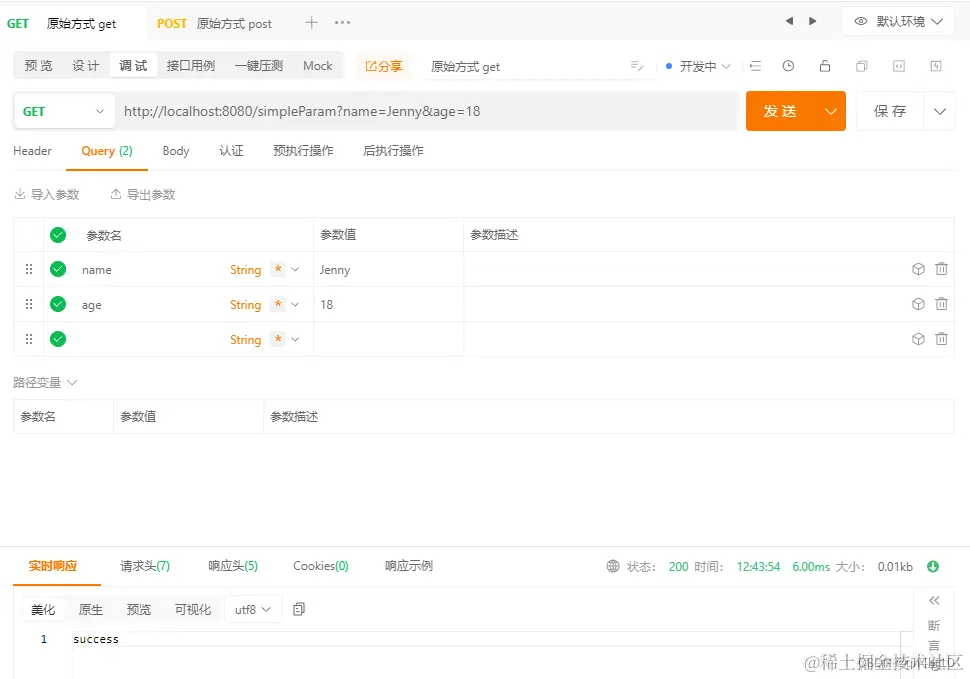Open type dropdown chevron for age row
The width and height of the screenshot is (970, 679).
[295, 304]
